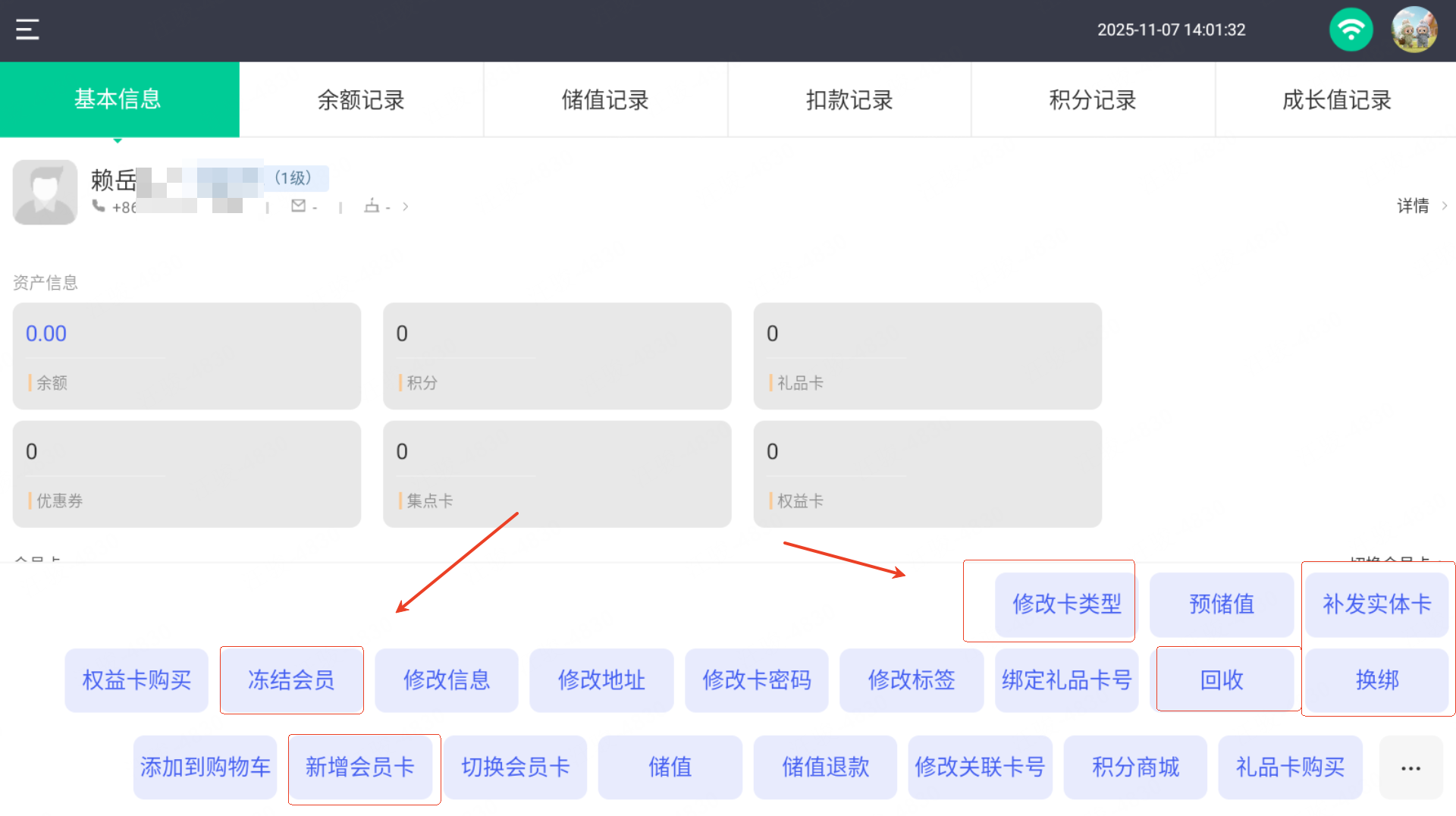Click the email envelope icon
Screen dimensions: 1456x816
point(299,206)
